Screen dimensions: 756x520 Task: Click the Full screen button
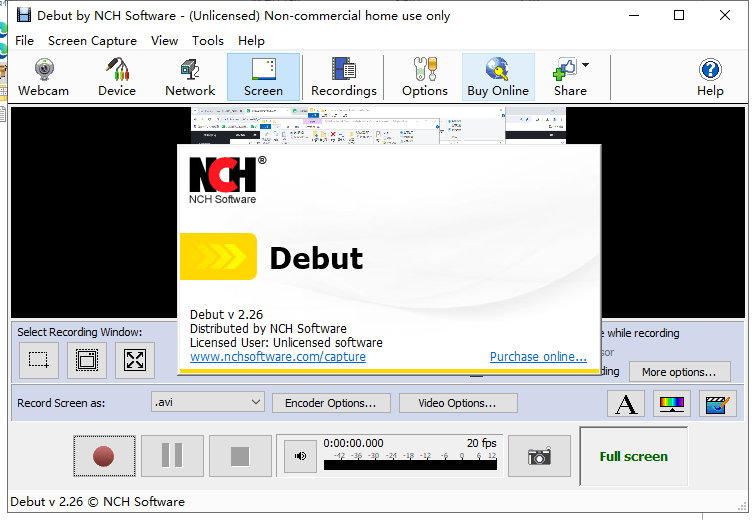pyautogui.click(x=634, y=456)
